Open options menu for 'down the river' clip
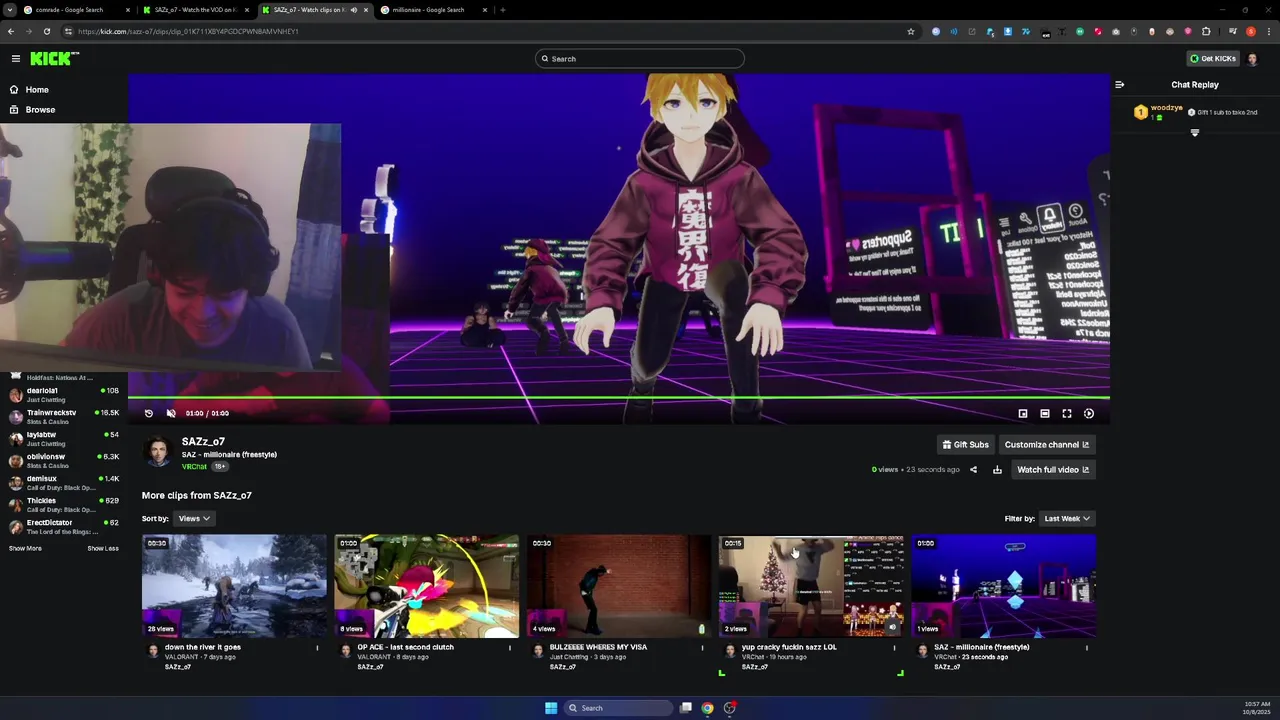1280x720 pixels. tap(317, 648)
